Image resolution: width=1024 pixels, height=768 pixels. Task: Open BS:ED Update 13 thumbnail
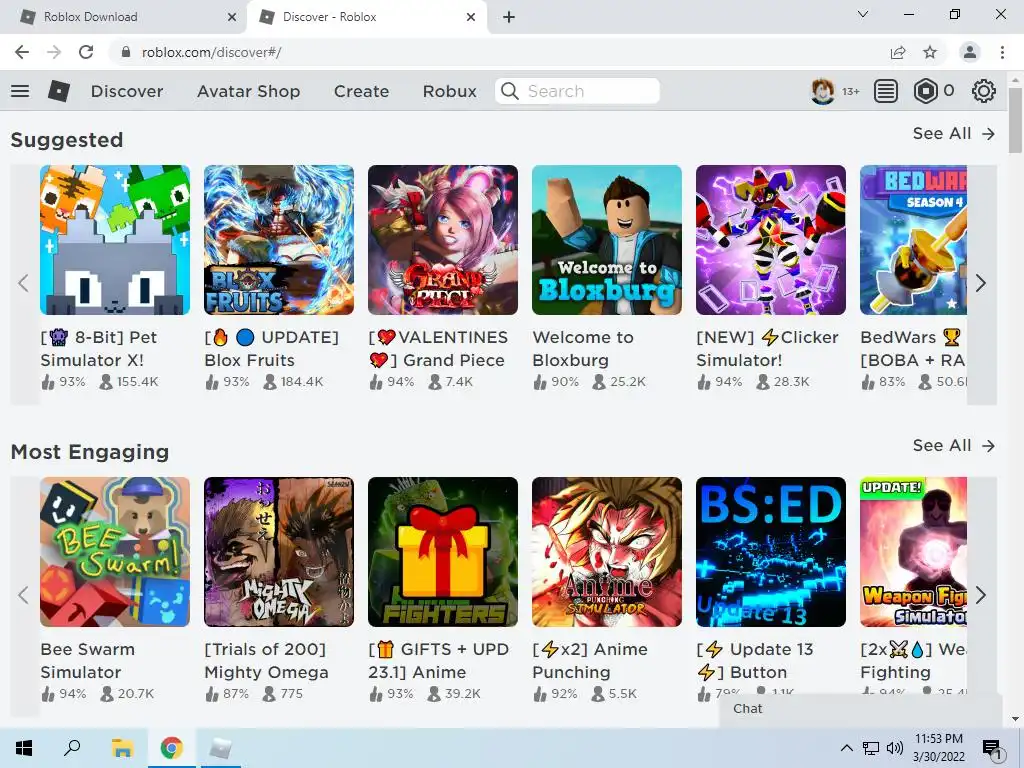click(771, 552)
